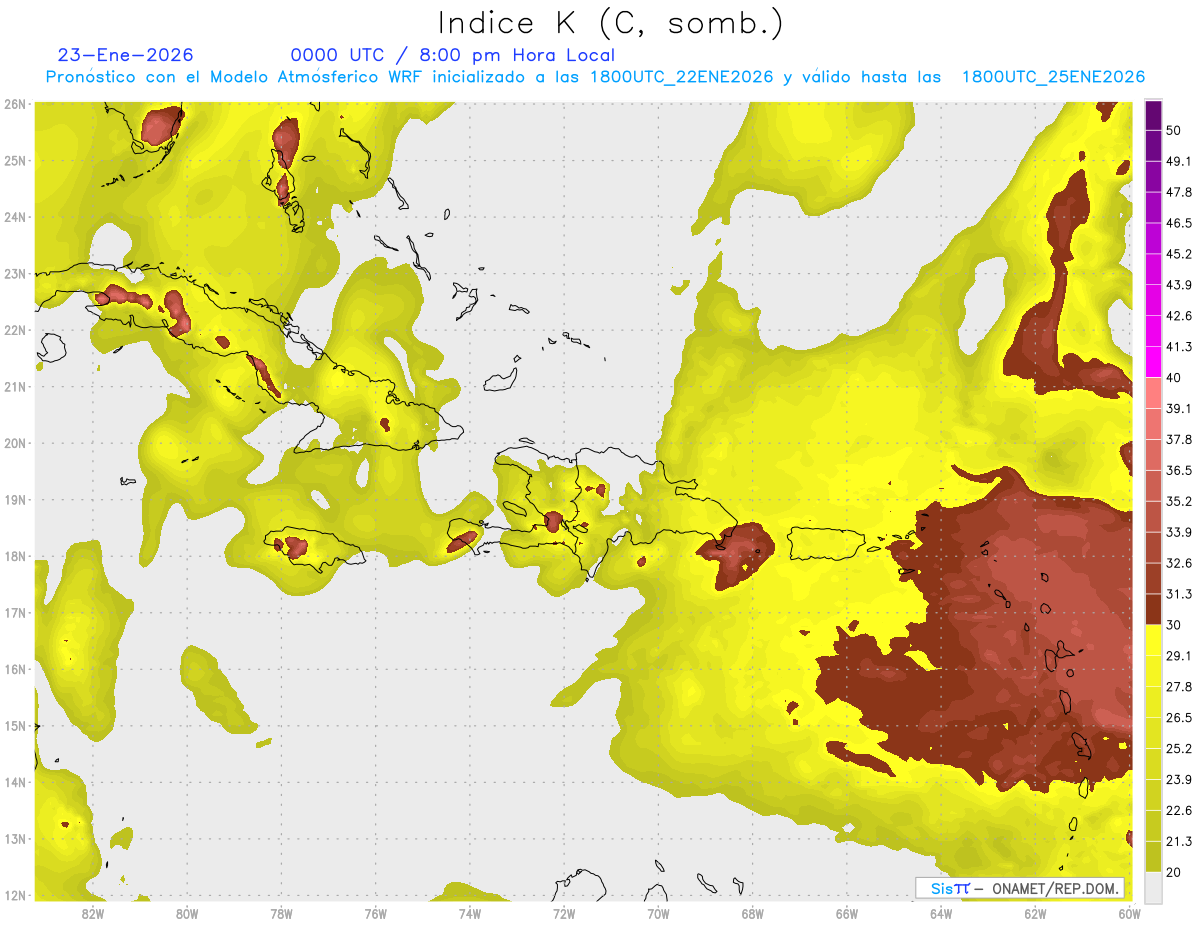The width and height of the screenshot is (1200, 927).
Task: Click the legend value '35.2'
Action: coord(1178,501)
